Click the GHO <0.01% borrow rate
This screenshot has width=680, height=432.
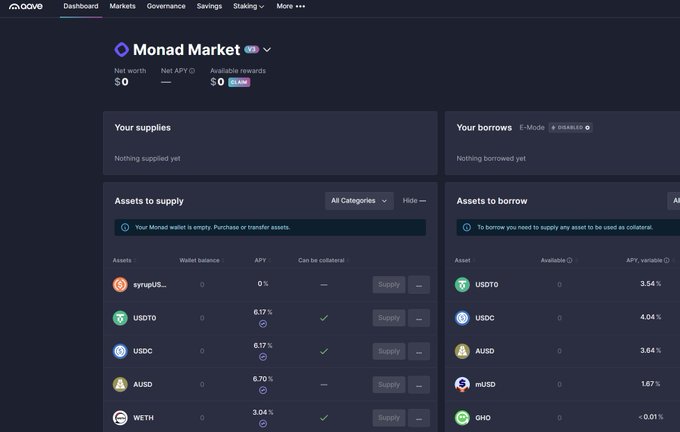[x=651, y=417]
